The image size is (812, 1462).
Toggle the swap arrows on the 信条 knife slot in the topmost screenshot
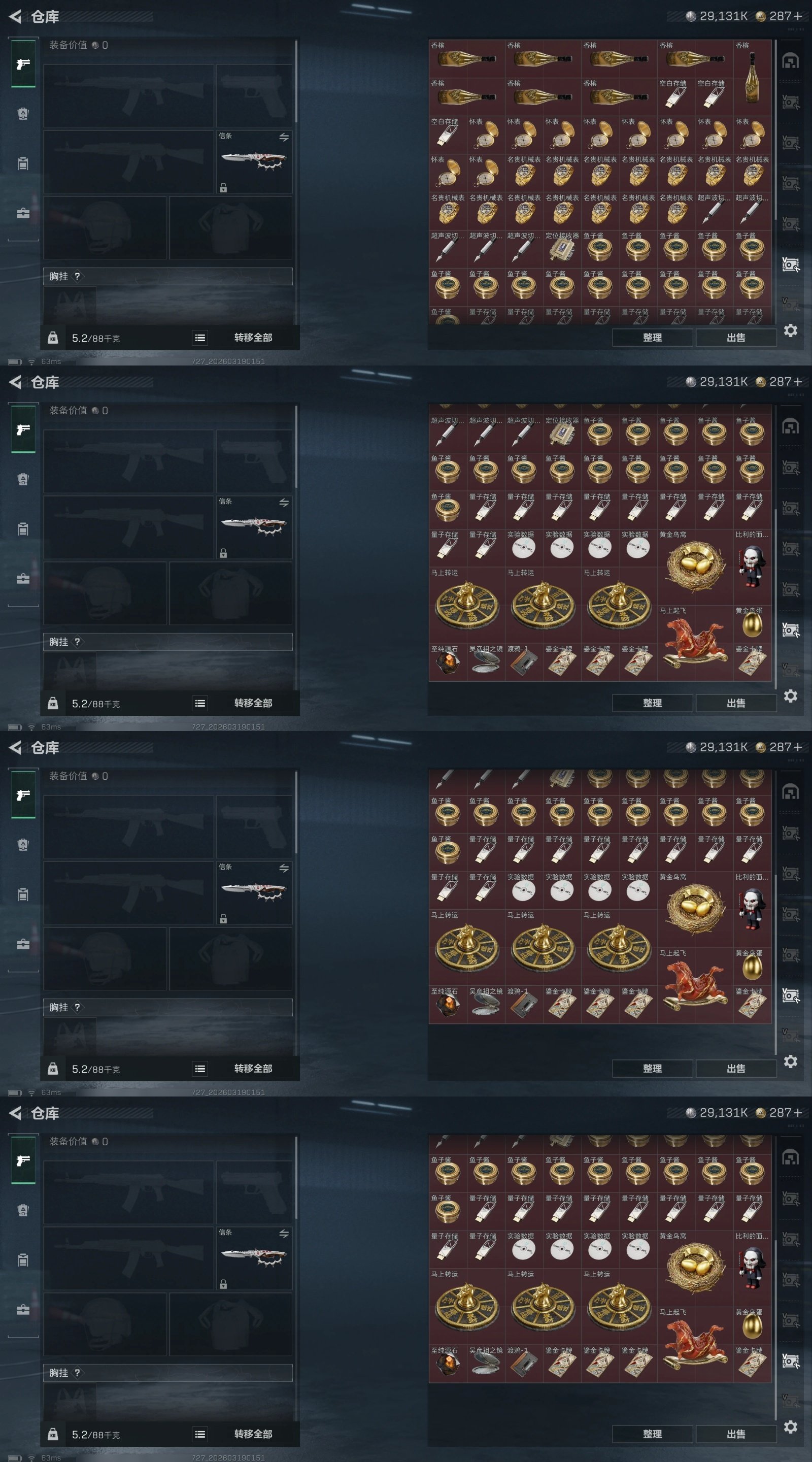click(284, 137)
